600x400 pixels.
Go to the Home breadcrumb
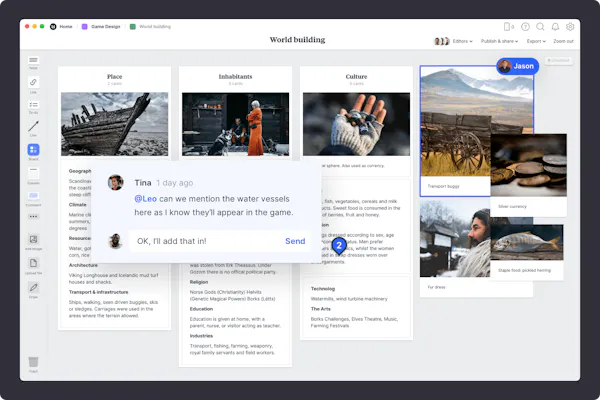[66, 26]
